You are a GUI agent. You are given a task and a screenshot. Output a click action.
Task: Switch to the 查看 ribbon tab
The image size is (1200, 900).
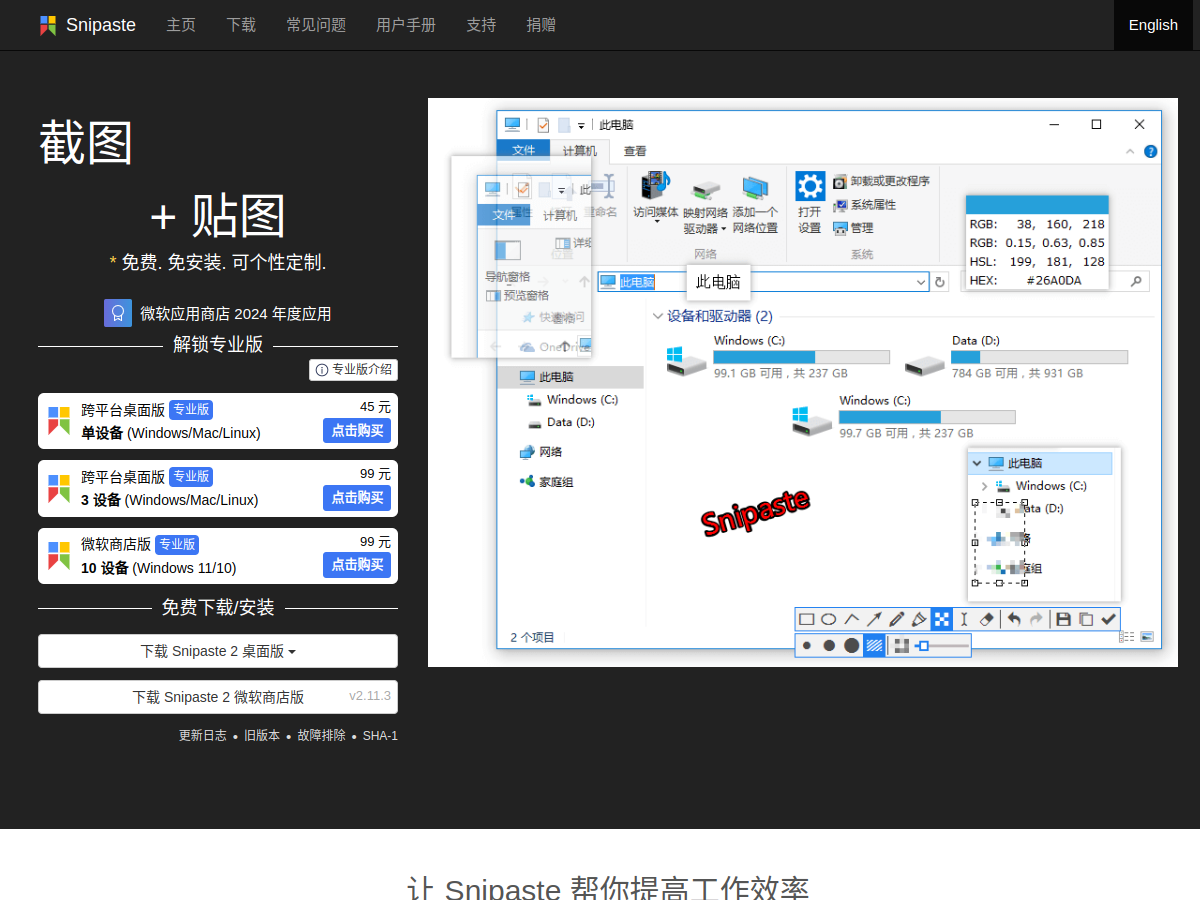tap(635, 151)
